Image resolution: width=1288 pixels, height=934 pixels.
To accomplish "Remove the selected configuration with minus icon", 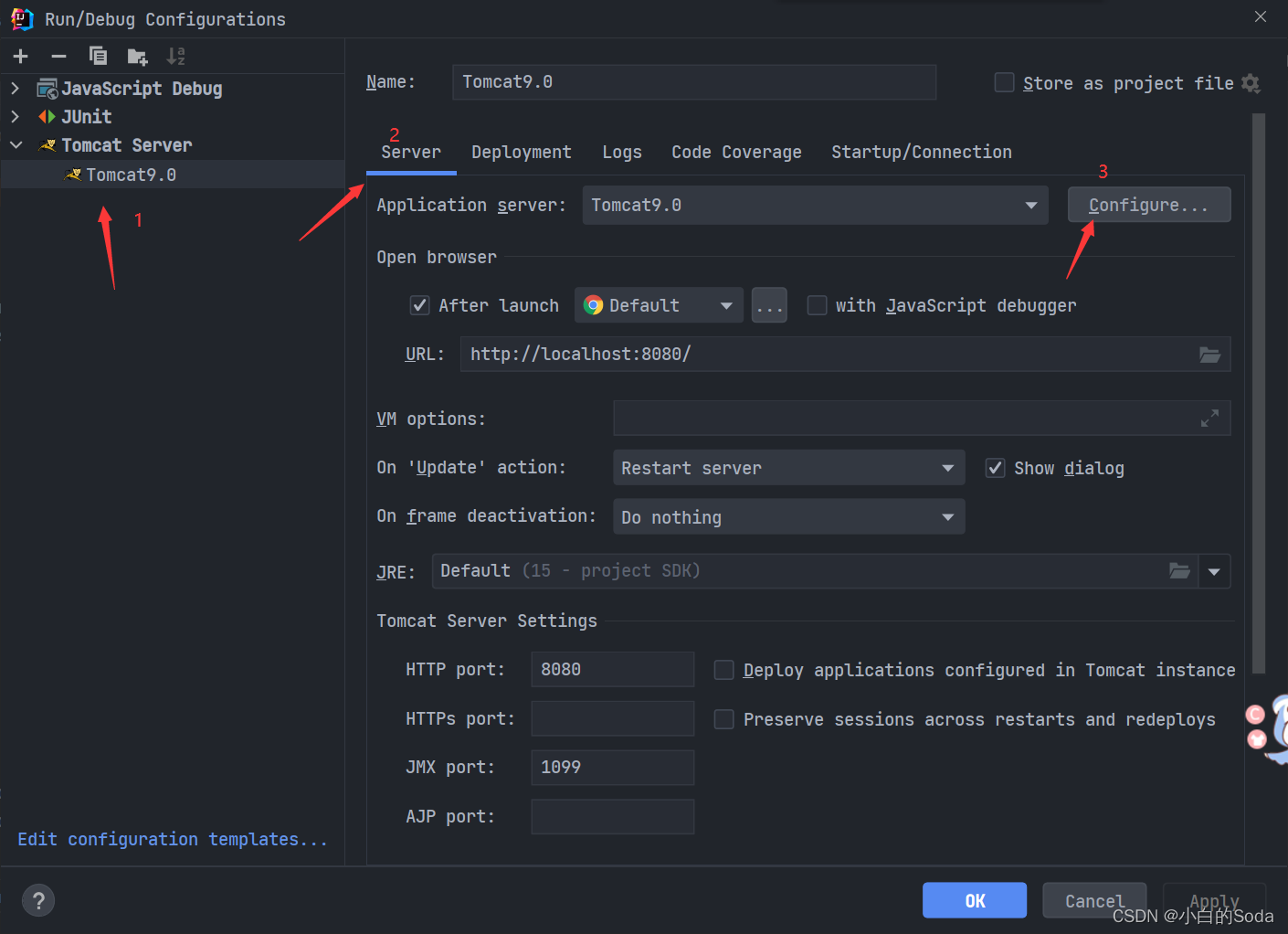I will tap(59, 57).
